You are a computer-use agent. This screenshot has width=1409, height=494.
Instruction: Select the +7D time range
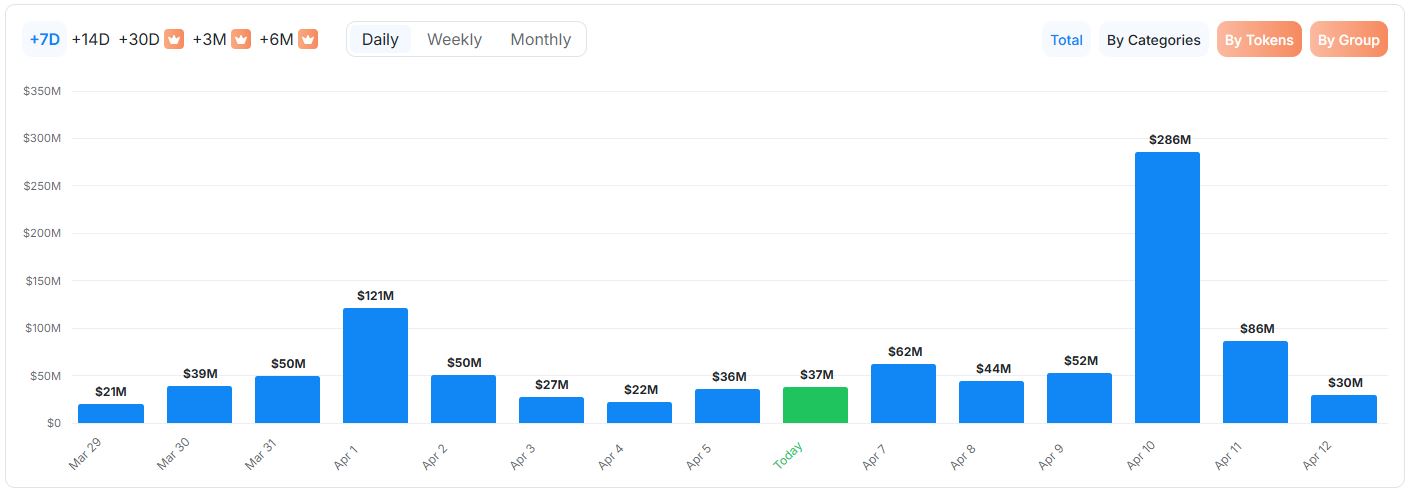pos(45,39)
